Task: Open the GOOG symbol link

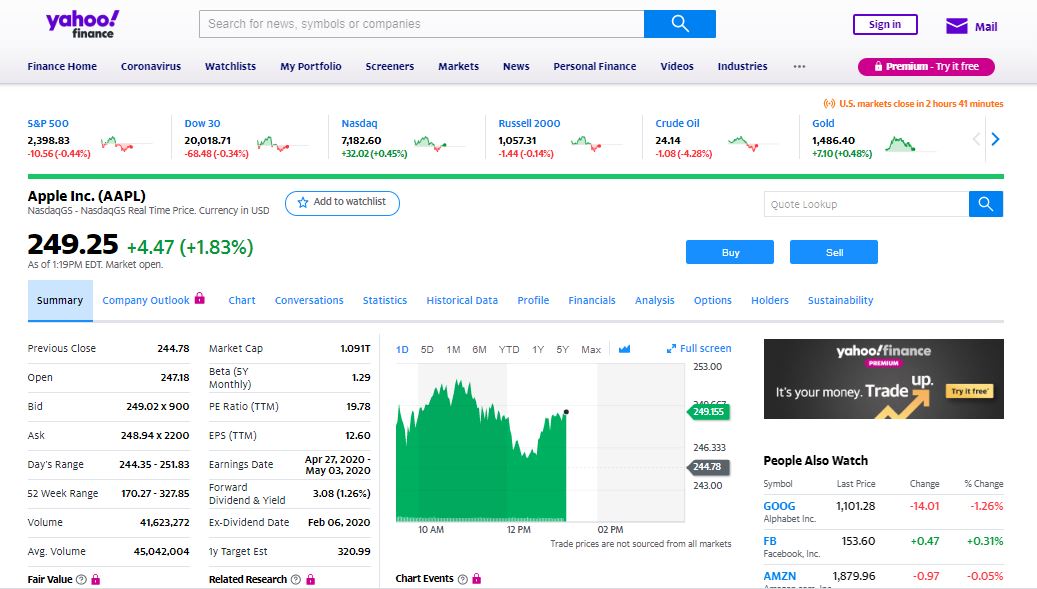Action: point(779,506)
